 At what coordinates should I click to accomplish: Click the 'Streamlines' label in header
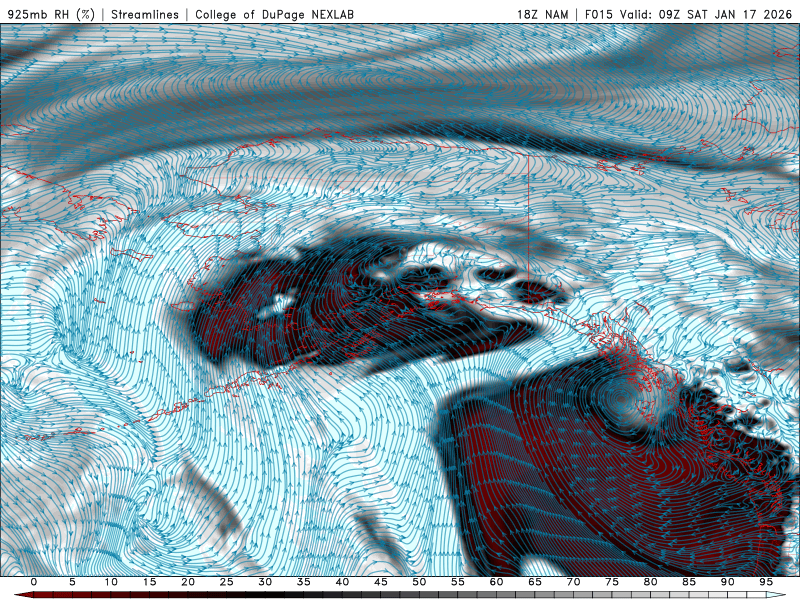(x=145, y=14)
